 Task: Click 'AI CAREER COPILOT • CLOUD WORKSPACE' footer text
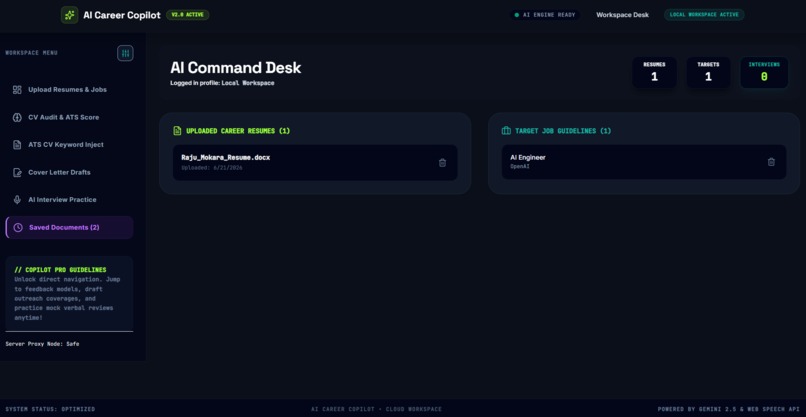point(376,409)
